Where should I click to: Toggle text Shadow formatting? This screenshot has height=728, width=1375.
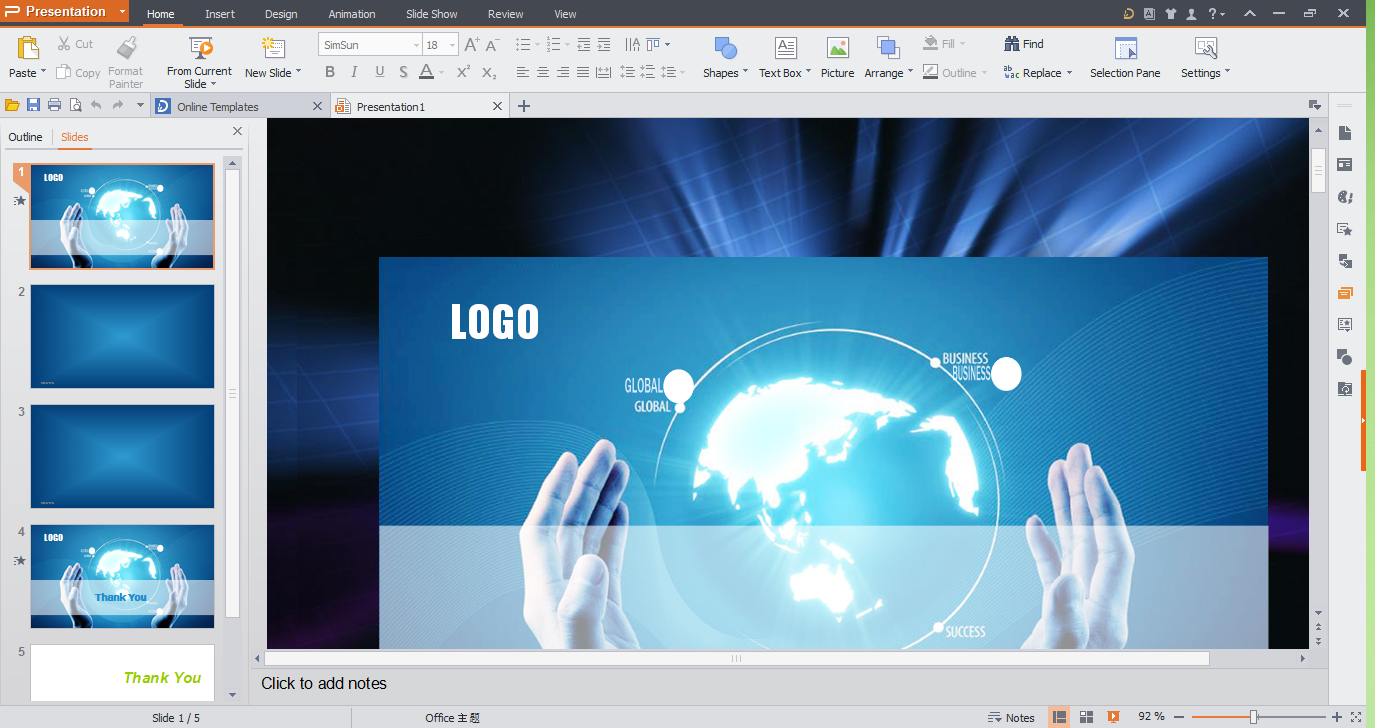pos(403,72)
